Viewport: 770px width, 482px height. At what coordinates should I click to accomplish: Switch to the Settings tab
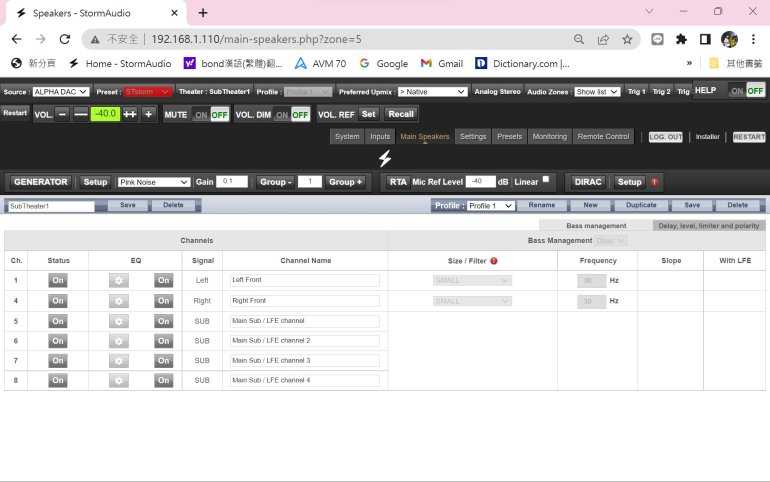[x=473, y=136]
